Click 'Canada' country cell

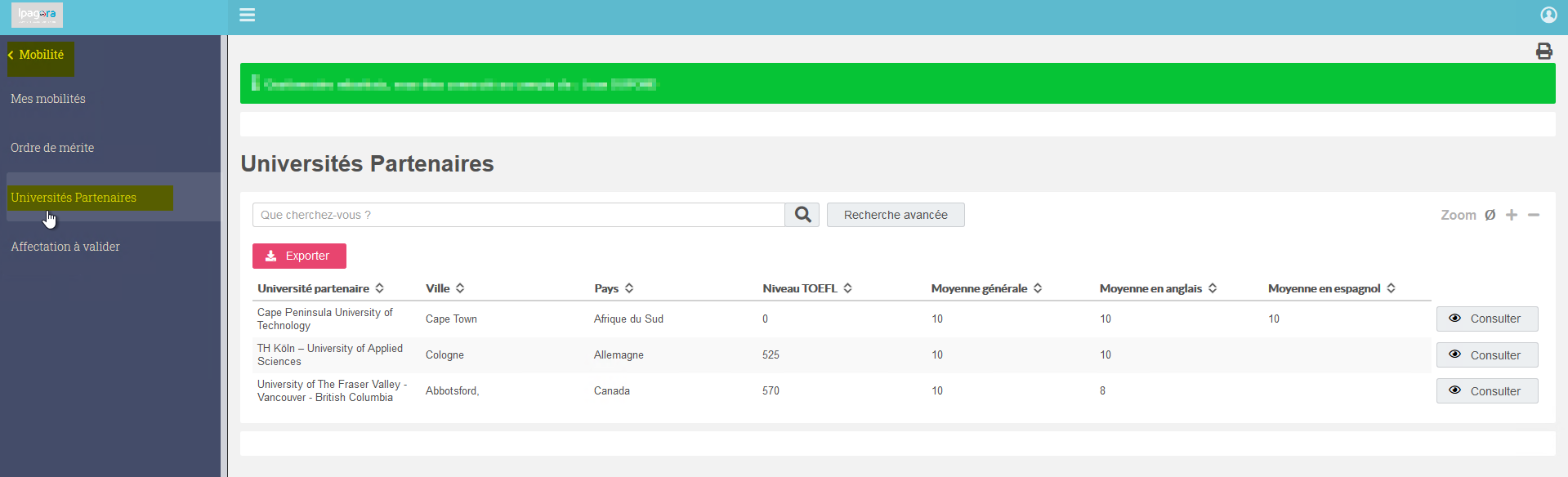coord(612,391)
